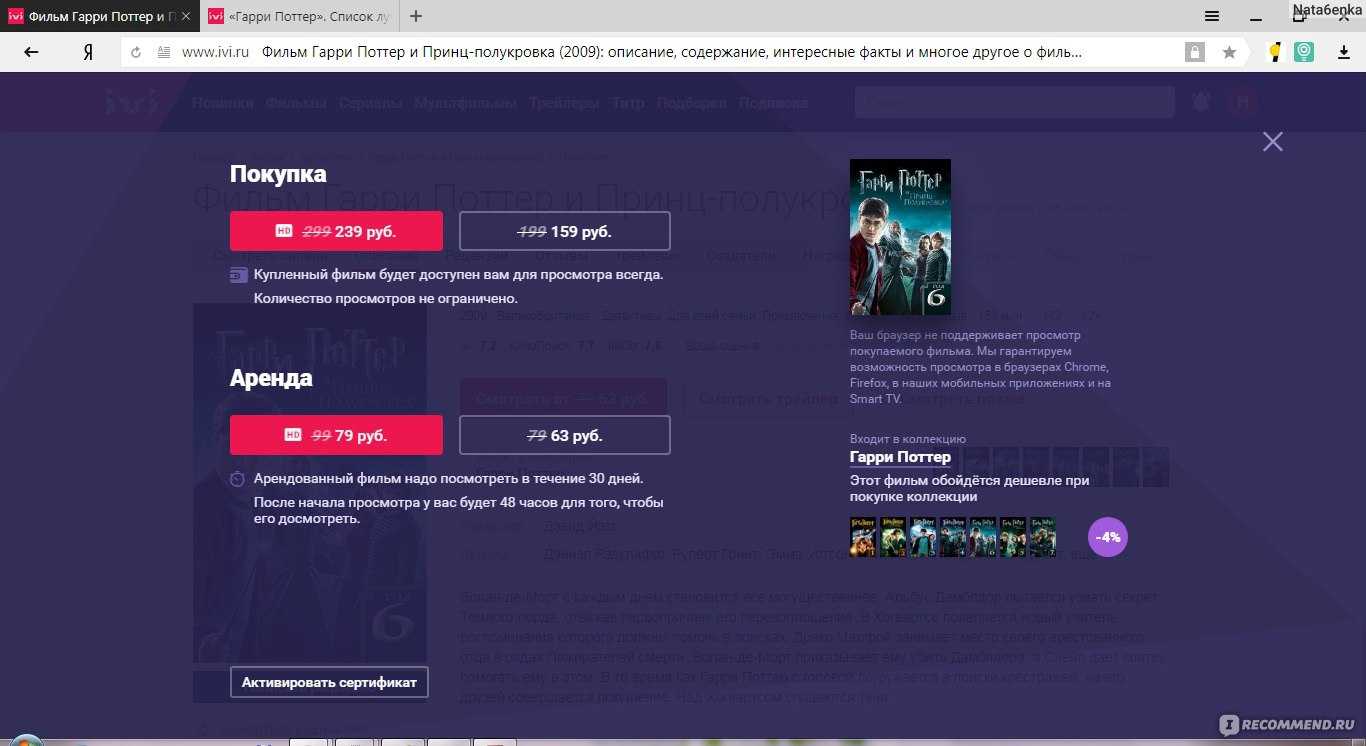Open the Гарри Поттер collection link
This screenshot has width=1366, height=746.
900,457
